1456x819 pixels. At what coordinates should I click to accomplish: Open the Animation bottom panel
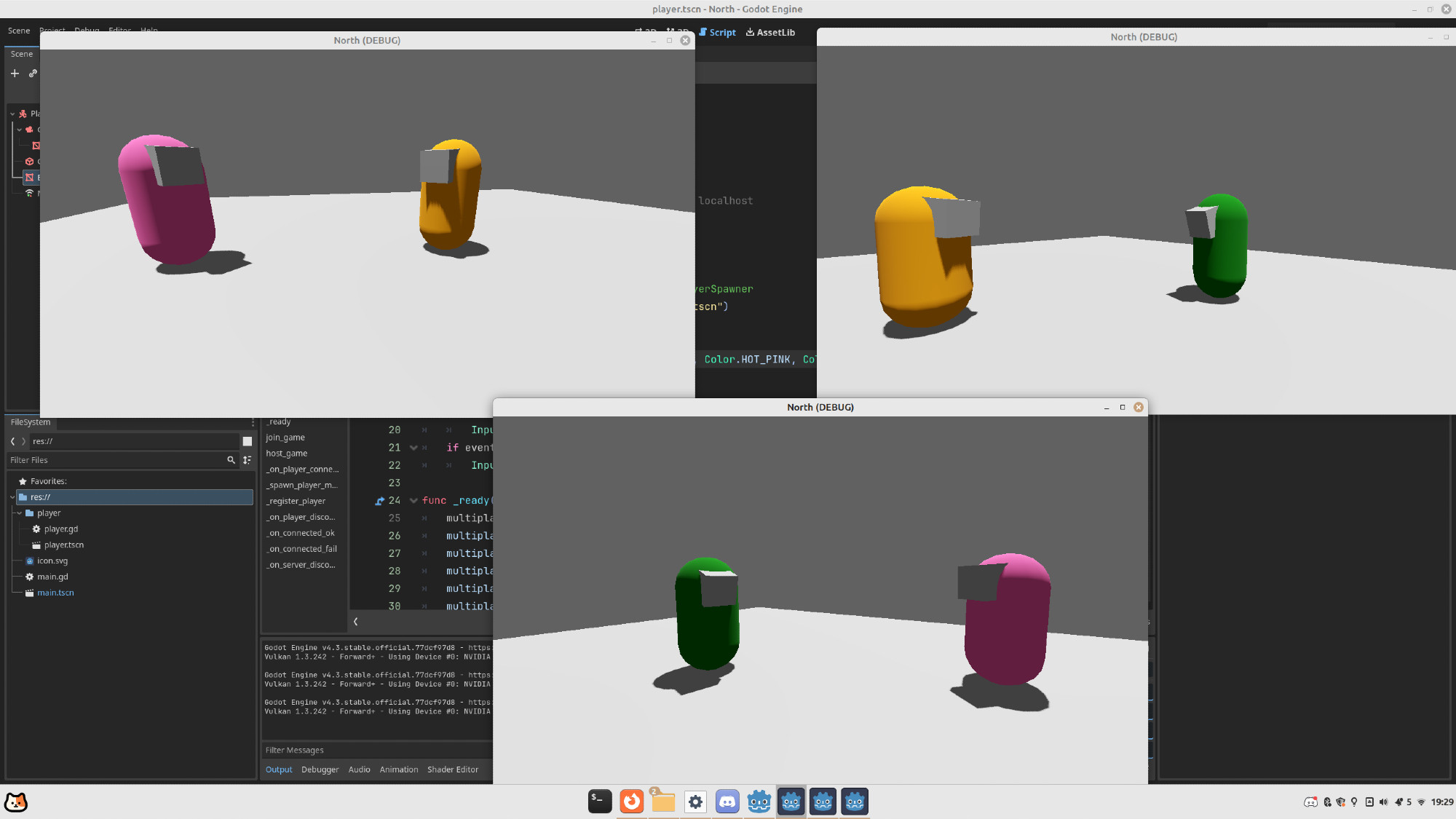[399, 769]
